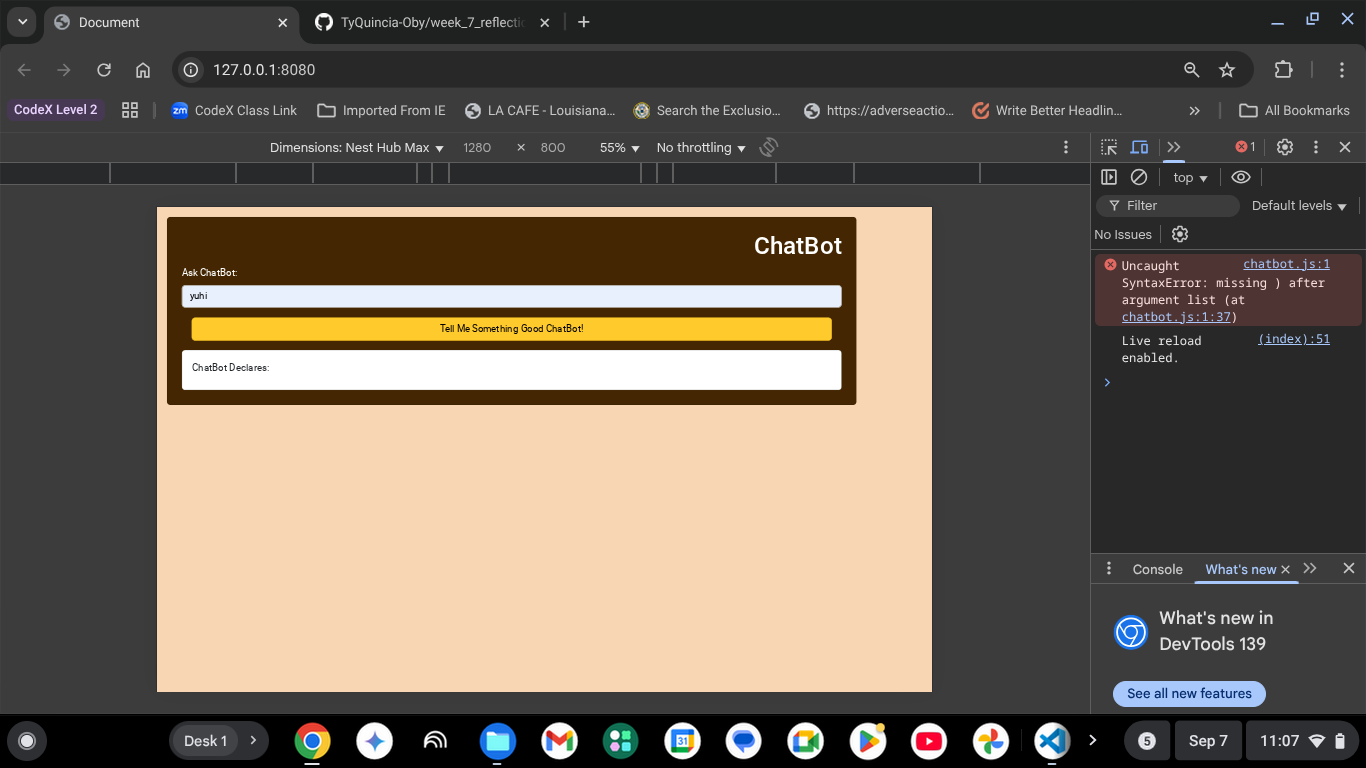Click the console Filter field
Image resolution: width=1366 pixels, height=768 pixels.
click(x=1168, y=206)
